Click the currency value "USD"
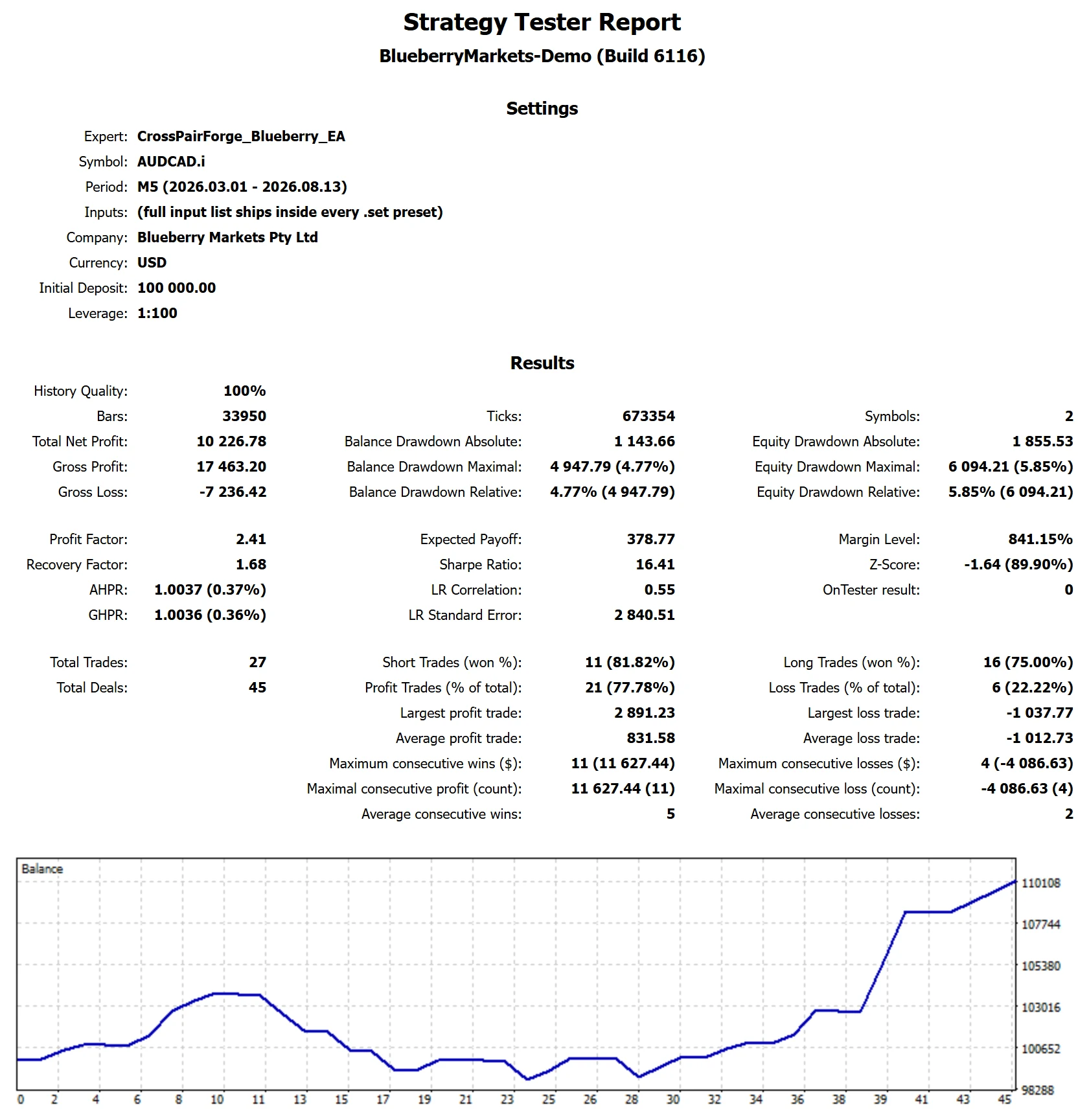Screen dimensions: 1089x1120 (152, 263)
